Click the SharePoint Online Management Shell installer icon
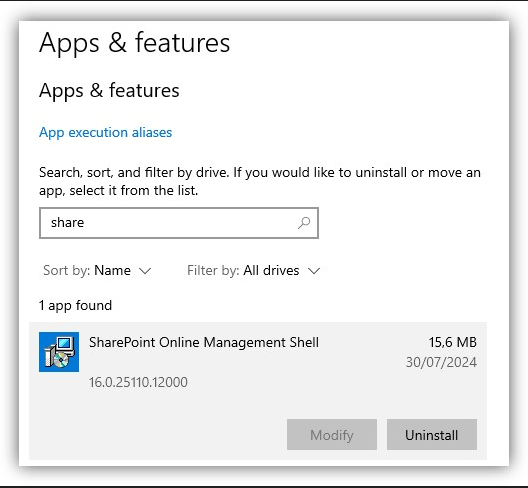This screenshot has height=488, width=528. 59,352
